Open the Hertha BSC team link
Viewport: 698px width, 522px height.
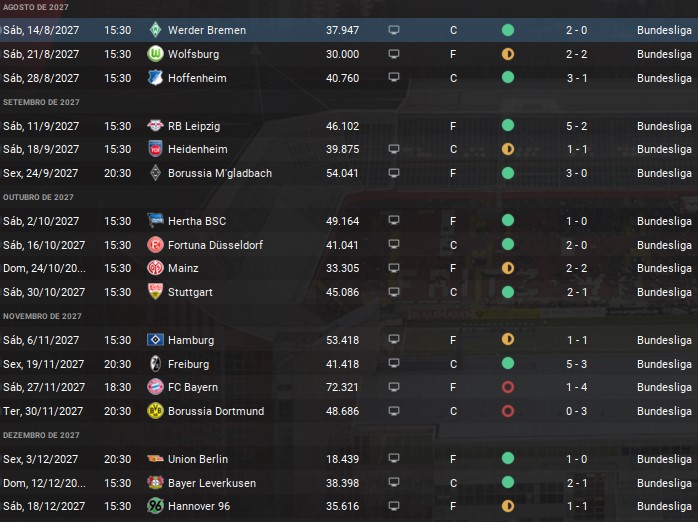197,221
